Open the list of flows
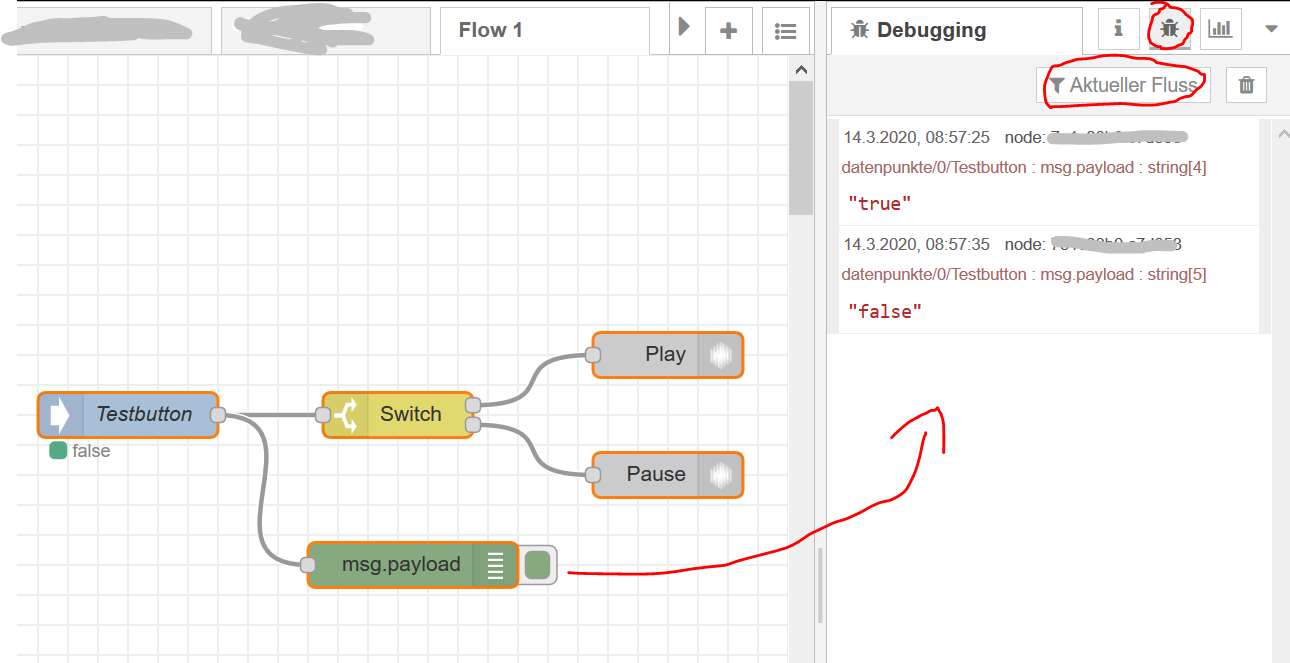1290x663 pixels. pyautogui.click(x=786, y=31)
